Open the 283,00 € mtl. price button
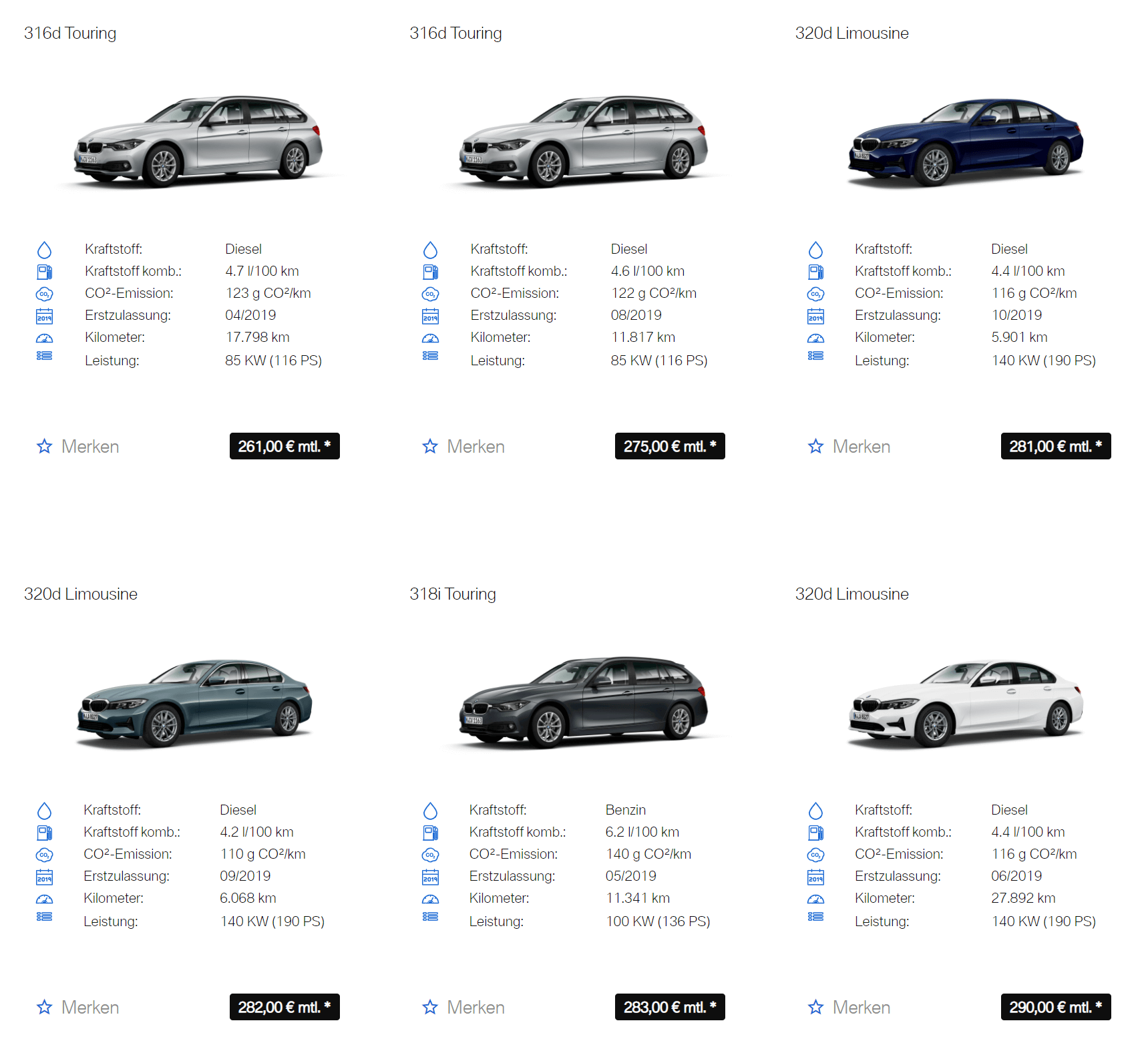The width and height of the screenshot is (1148, 1055). (670, 1007)
